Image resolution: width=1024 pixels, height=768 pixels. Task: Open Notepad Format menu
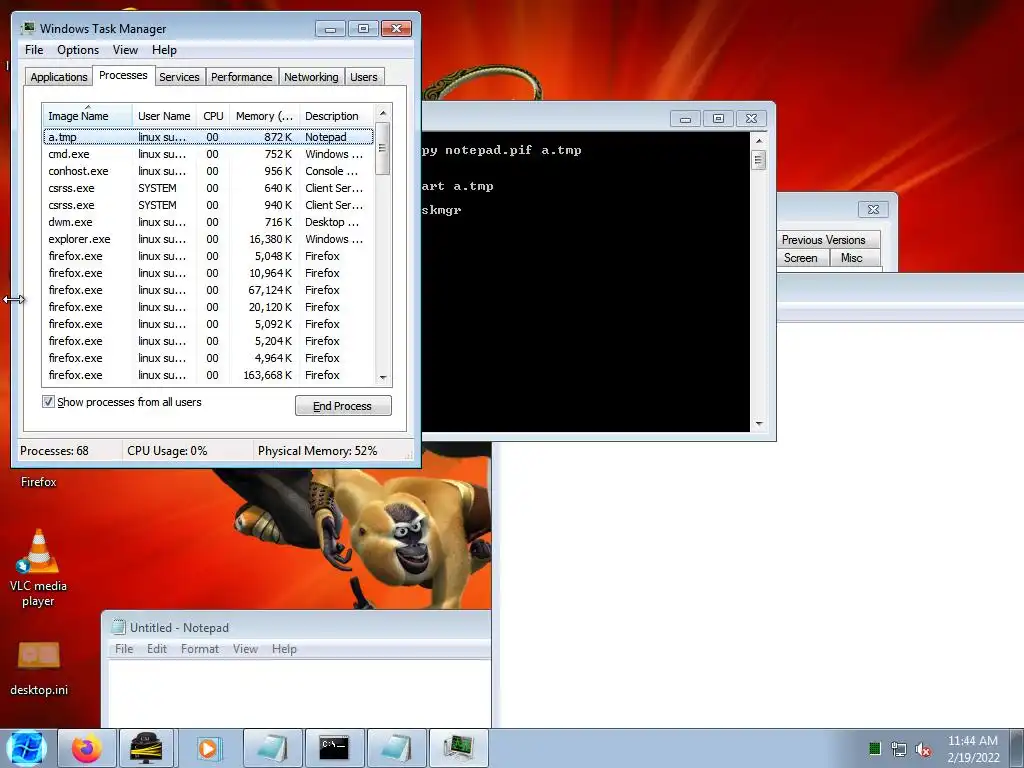click(x=200, y=648)
